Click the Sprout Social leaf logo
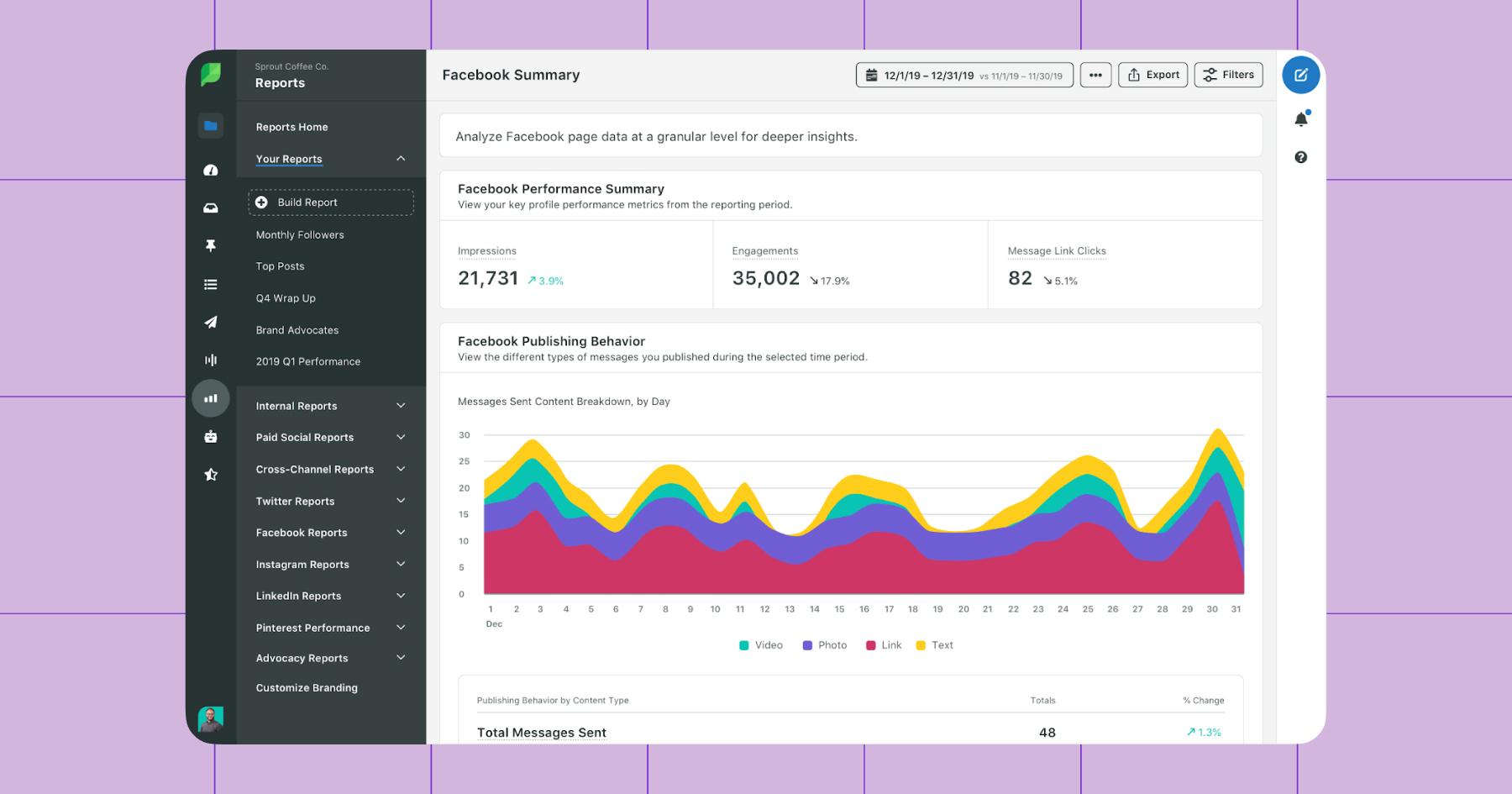 (210, 74)
